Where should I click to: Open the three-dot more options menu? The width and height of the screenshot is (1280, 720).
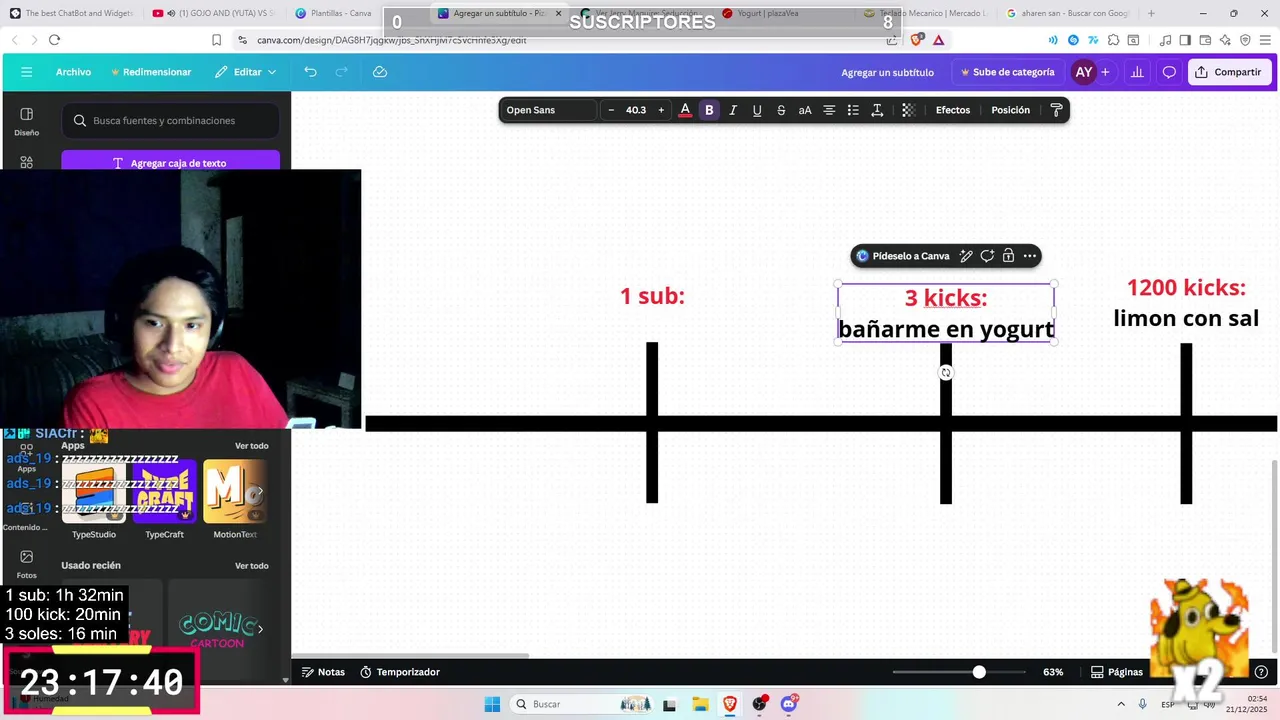coord(1029,256)
